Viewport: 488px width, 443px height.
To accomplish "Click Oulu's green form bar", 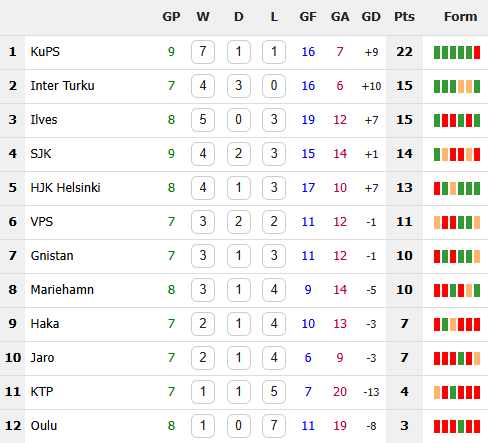I will click(461, 426).
